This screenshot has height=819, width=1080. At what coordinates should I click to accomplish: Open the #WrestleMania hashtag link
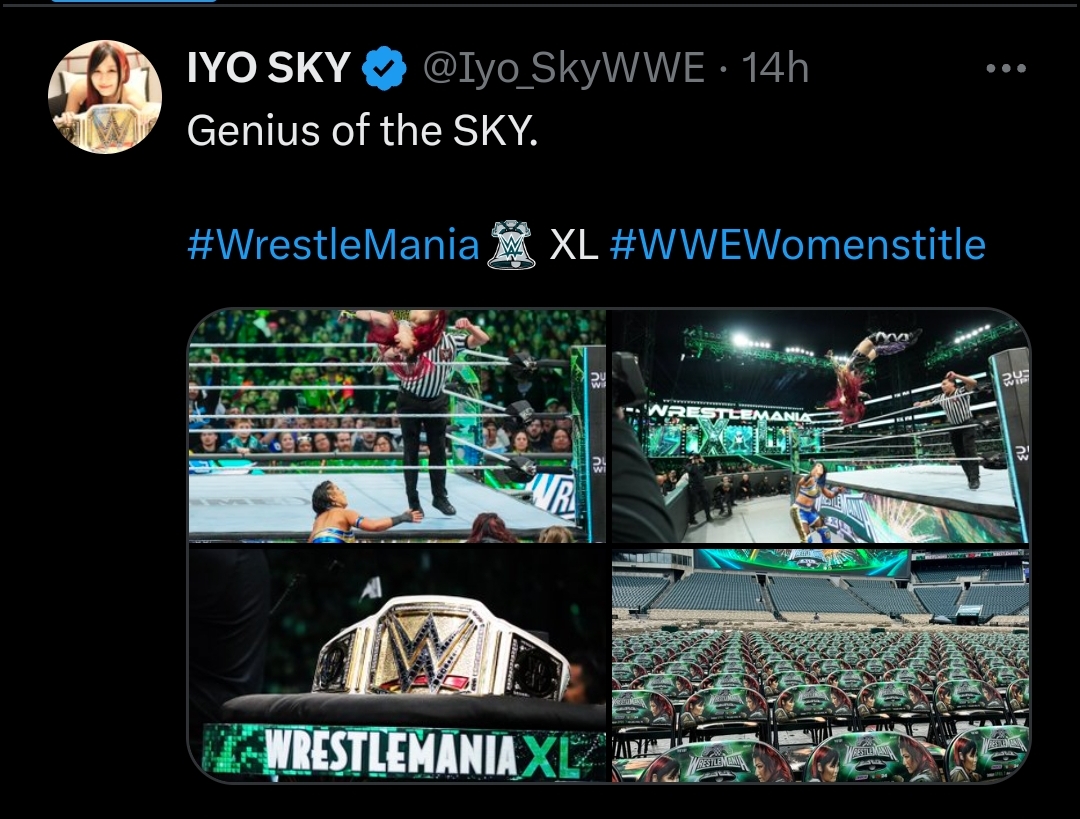[x=333, y=245]
